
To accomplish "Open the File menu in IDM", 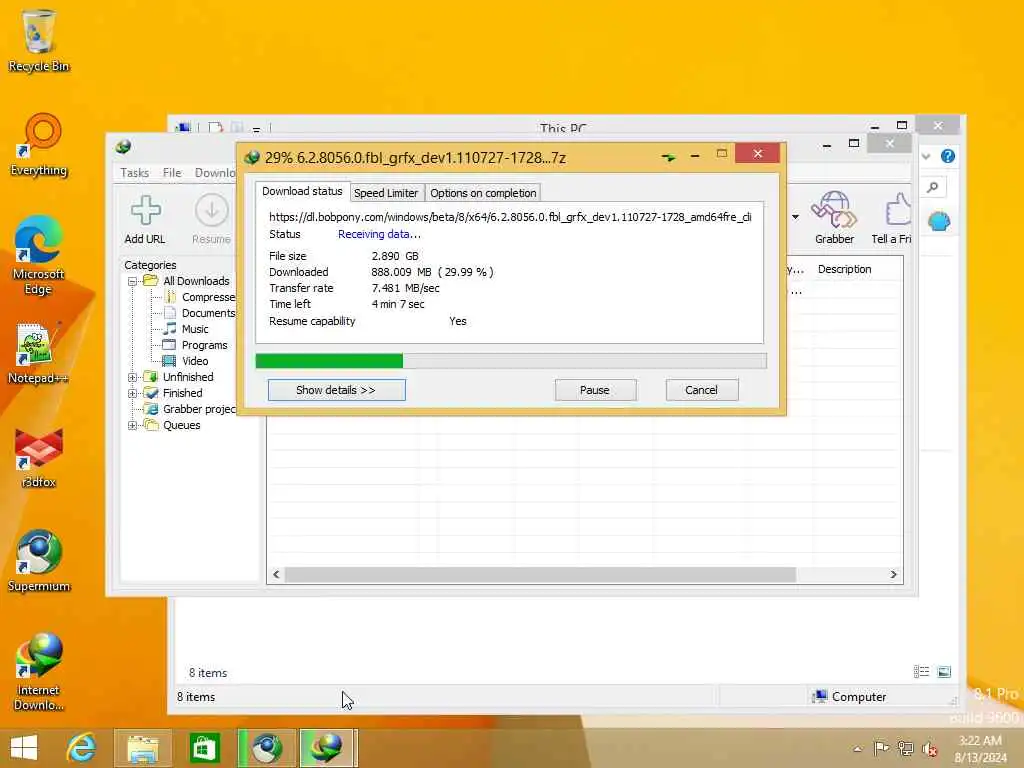I will pyautogui.click(x=172, y=173).
